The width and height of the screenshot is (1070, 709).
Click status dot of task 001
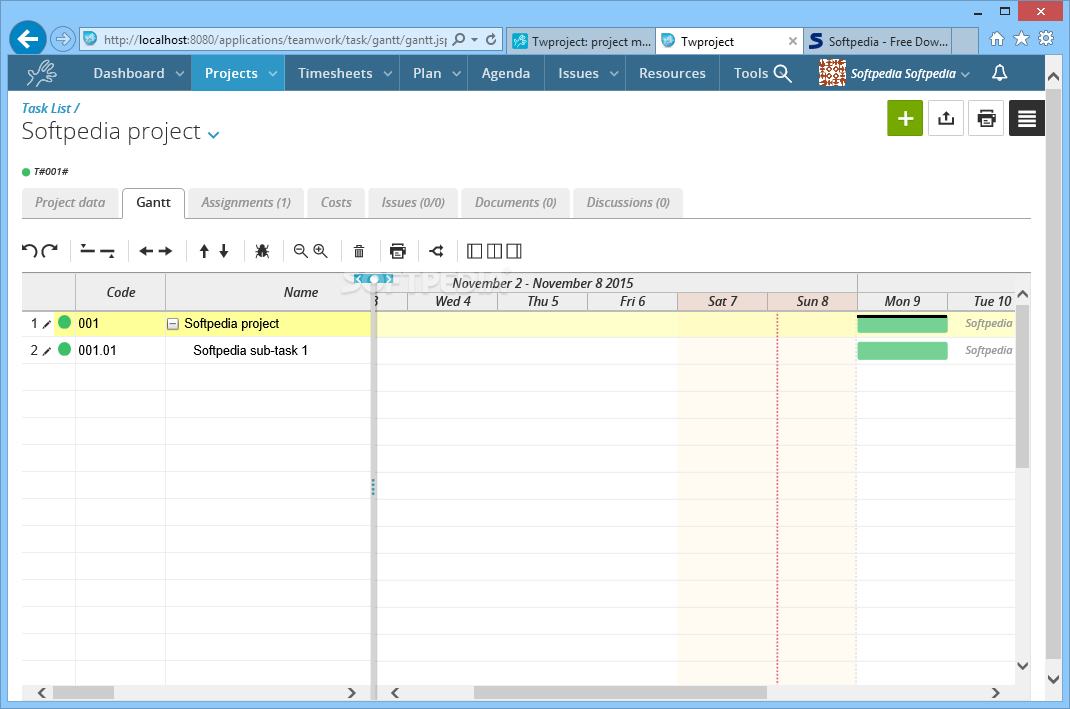(x=65, y=322)
